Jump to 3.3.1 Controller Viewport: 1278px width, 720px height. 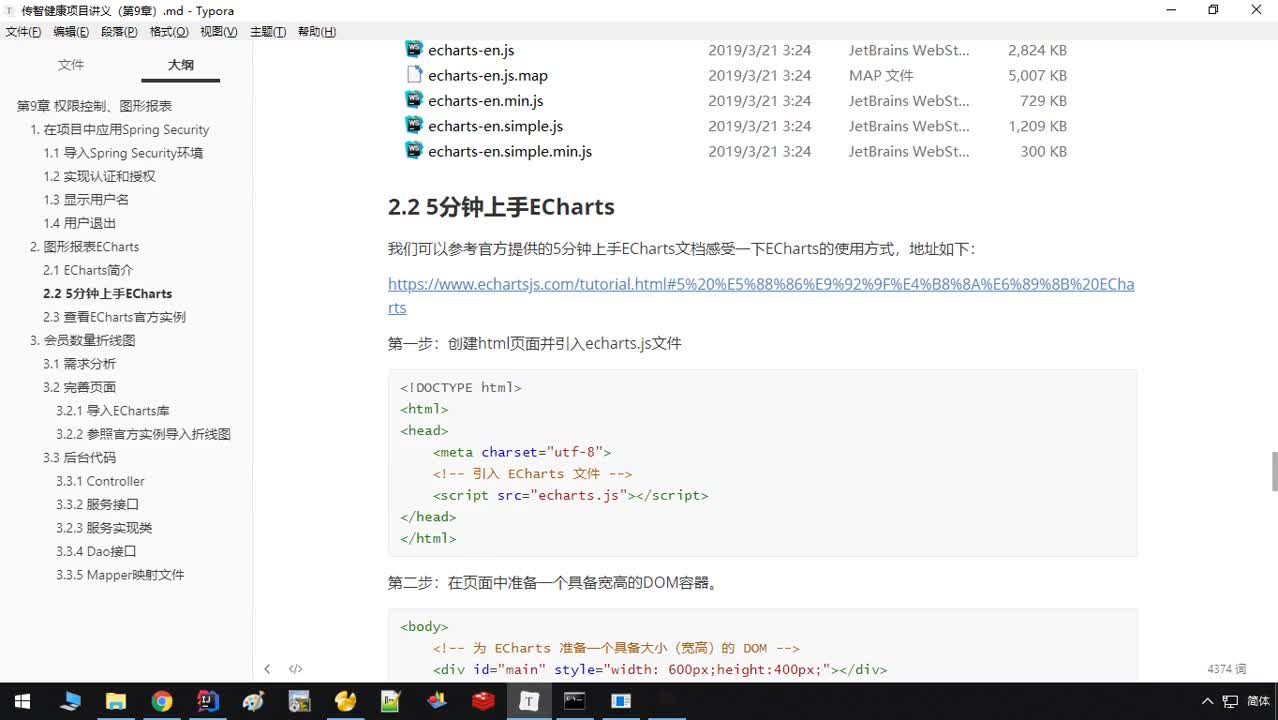[100, 481]
